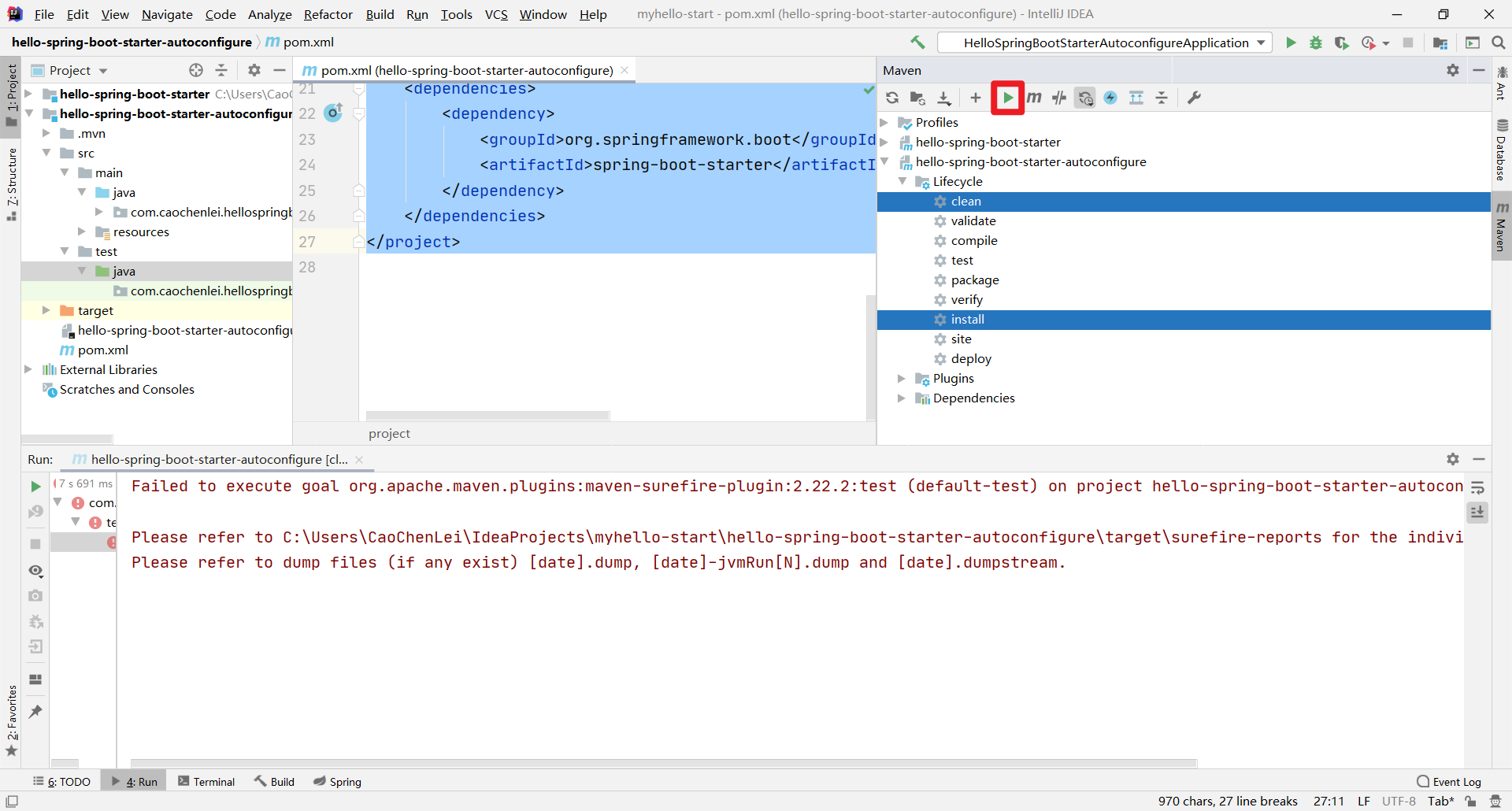This screenshot has width=1512, height=811.
Task: Open the File menu
Action: click(x=44, y=14)
